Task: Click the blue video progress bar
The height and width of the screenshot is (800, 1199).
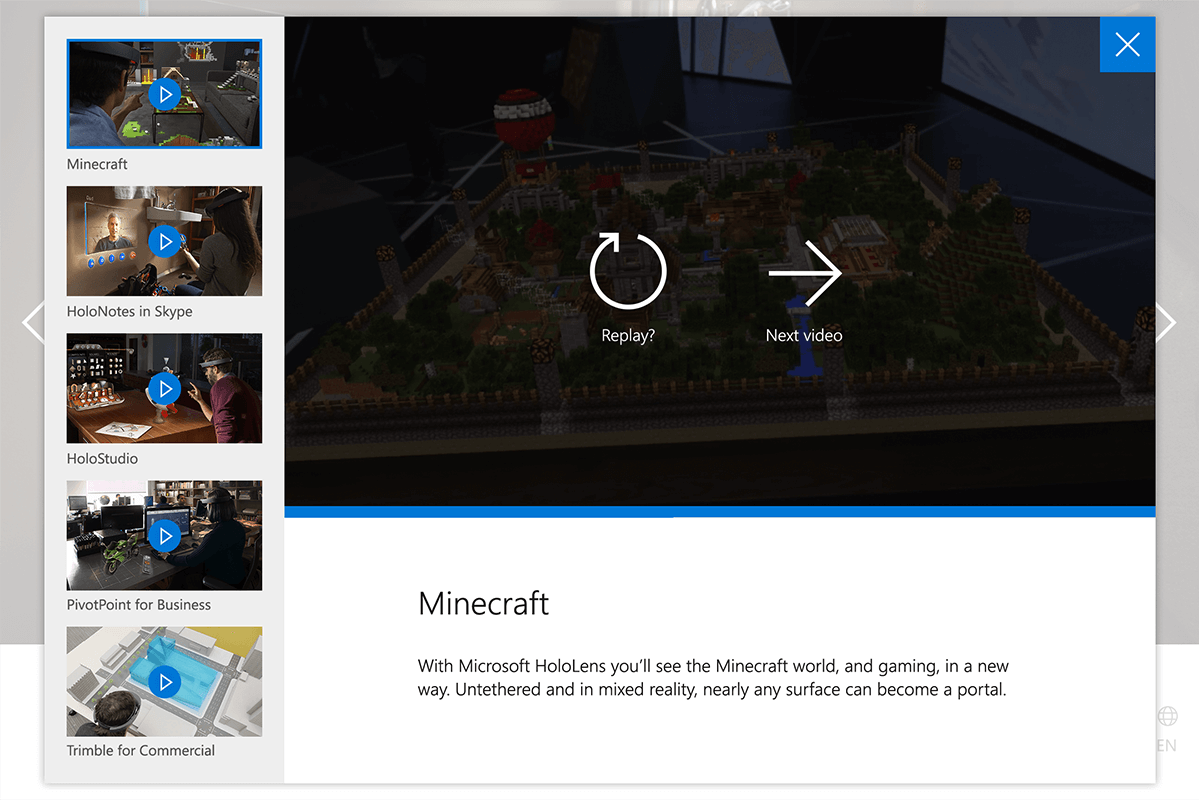Action: pos(720,512)
